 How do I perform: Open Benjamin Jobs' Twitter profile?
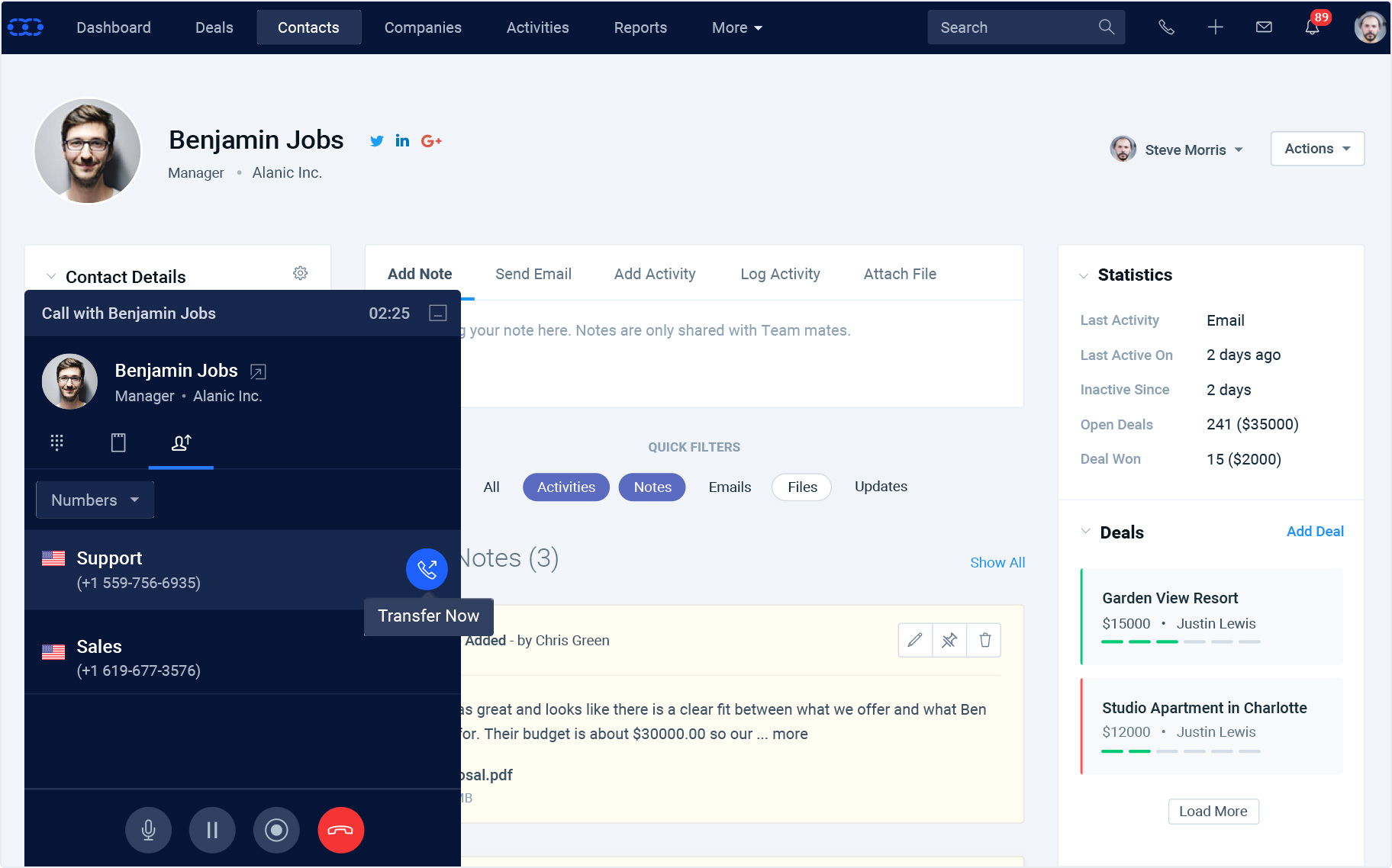click(376, 141)
